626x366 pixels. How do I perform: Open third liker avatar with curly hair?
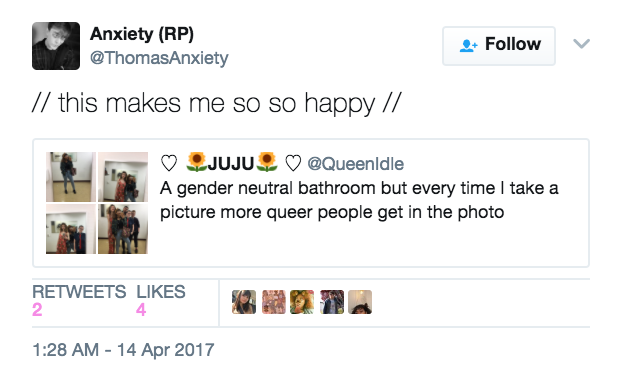coord(302,302)
